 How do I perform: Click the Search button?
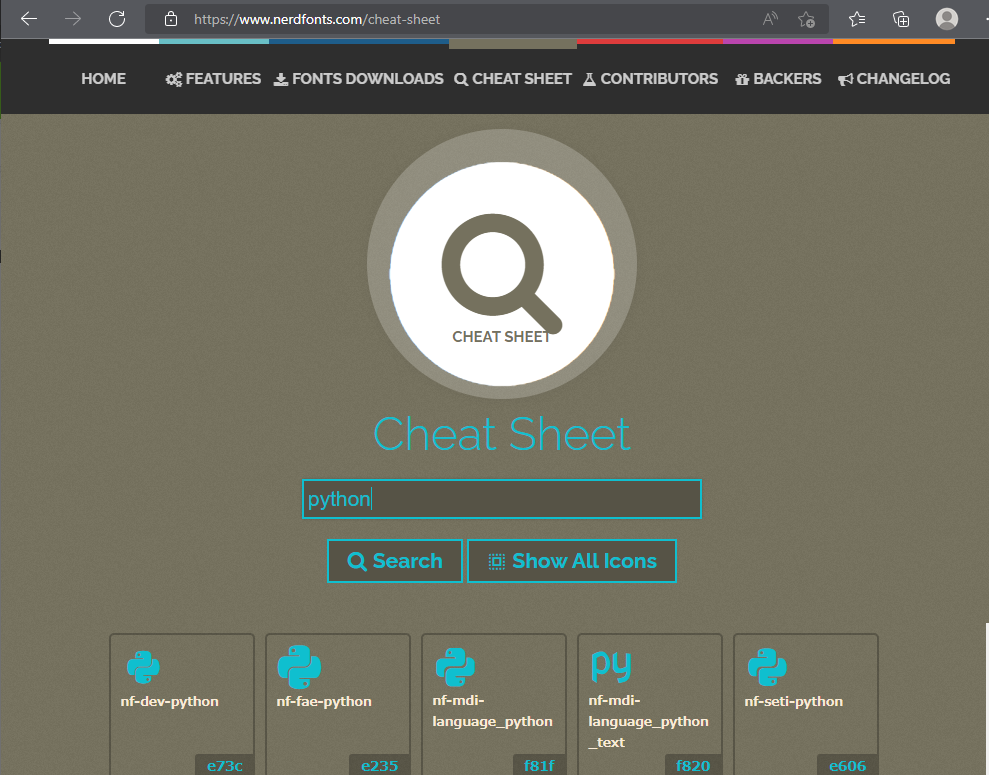(x=395, y=561)
